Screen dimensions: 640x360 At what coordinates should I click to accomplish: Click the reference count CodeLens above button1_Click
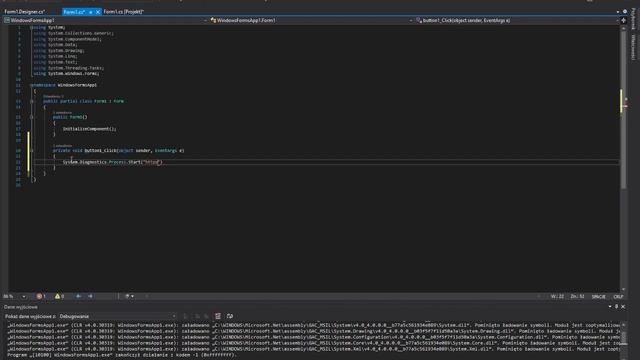pyautogui.click(x=62, y=146)
